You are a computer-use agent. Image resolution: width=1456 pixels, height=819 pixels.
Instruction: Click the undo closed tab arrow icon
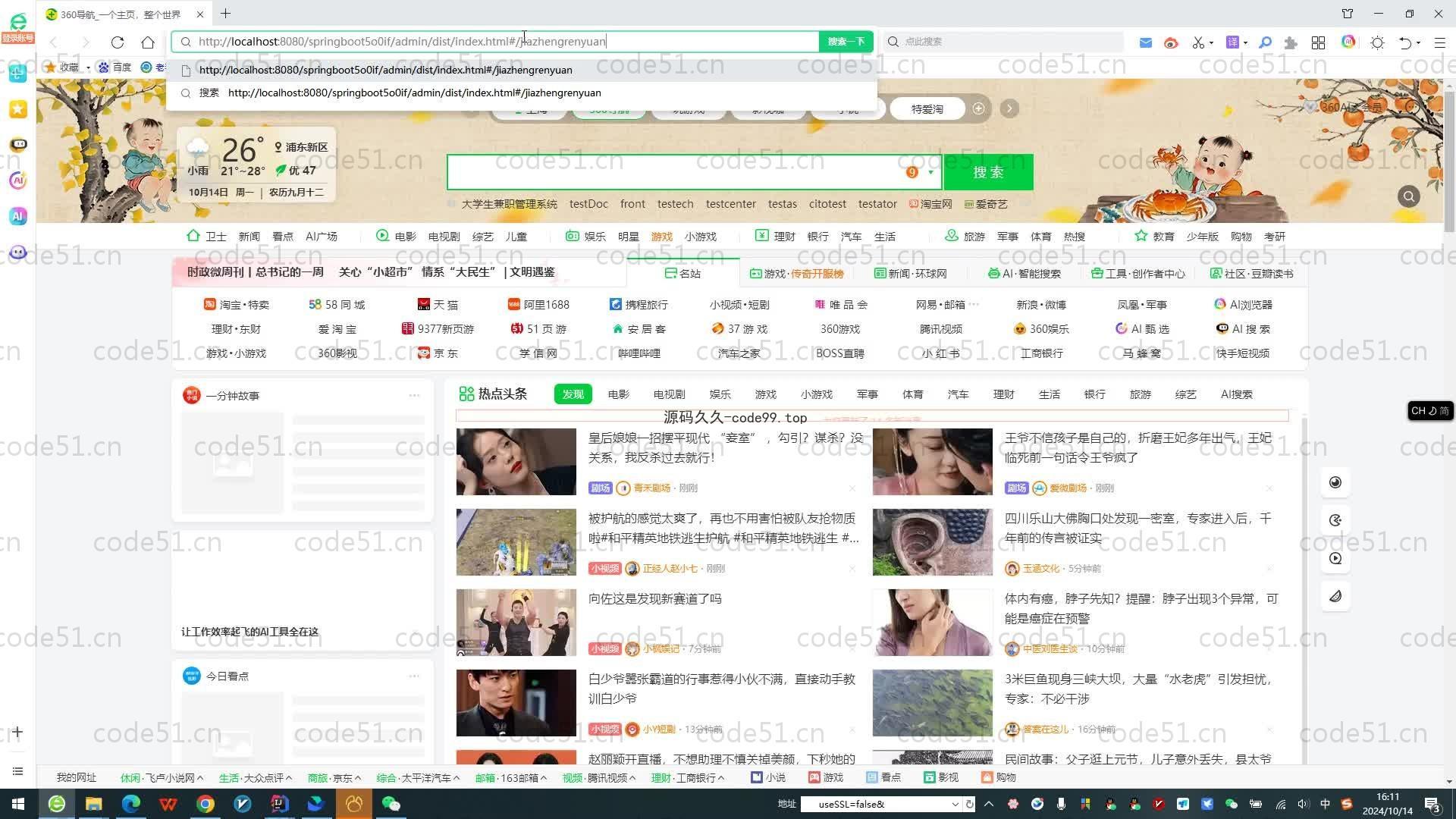click(1404, 42)
